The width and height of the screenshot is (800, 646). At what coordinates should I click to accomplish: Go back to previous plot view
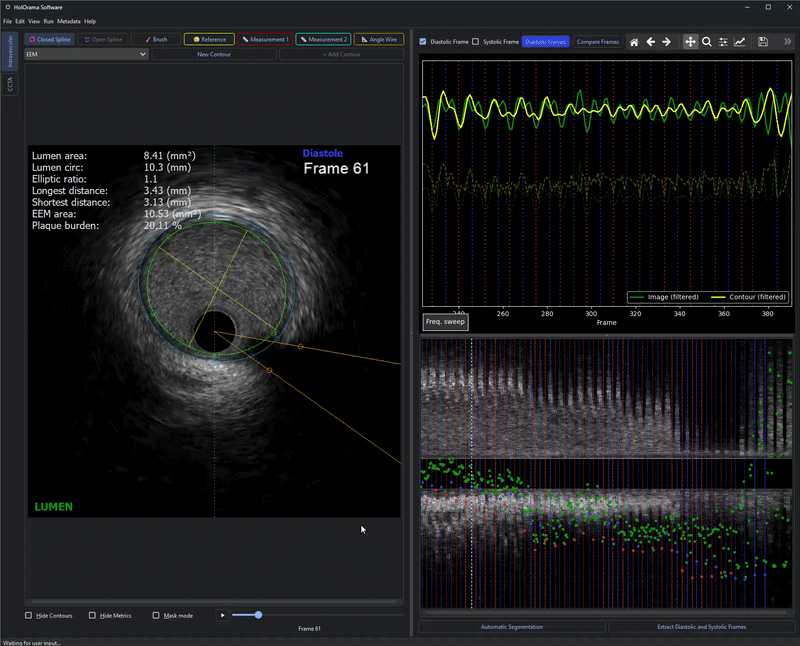(651, 42)
